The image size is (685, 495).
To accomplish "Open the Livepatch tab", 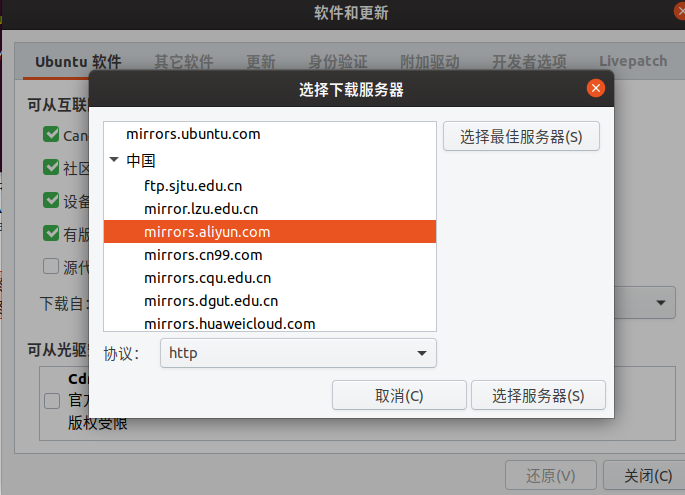I will (x=633, y=61).
